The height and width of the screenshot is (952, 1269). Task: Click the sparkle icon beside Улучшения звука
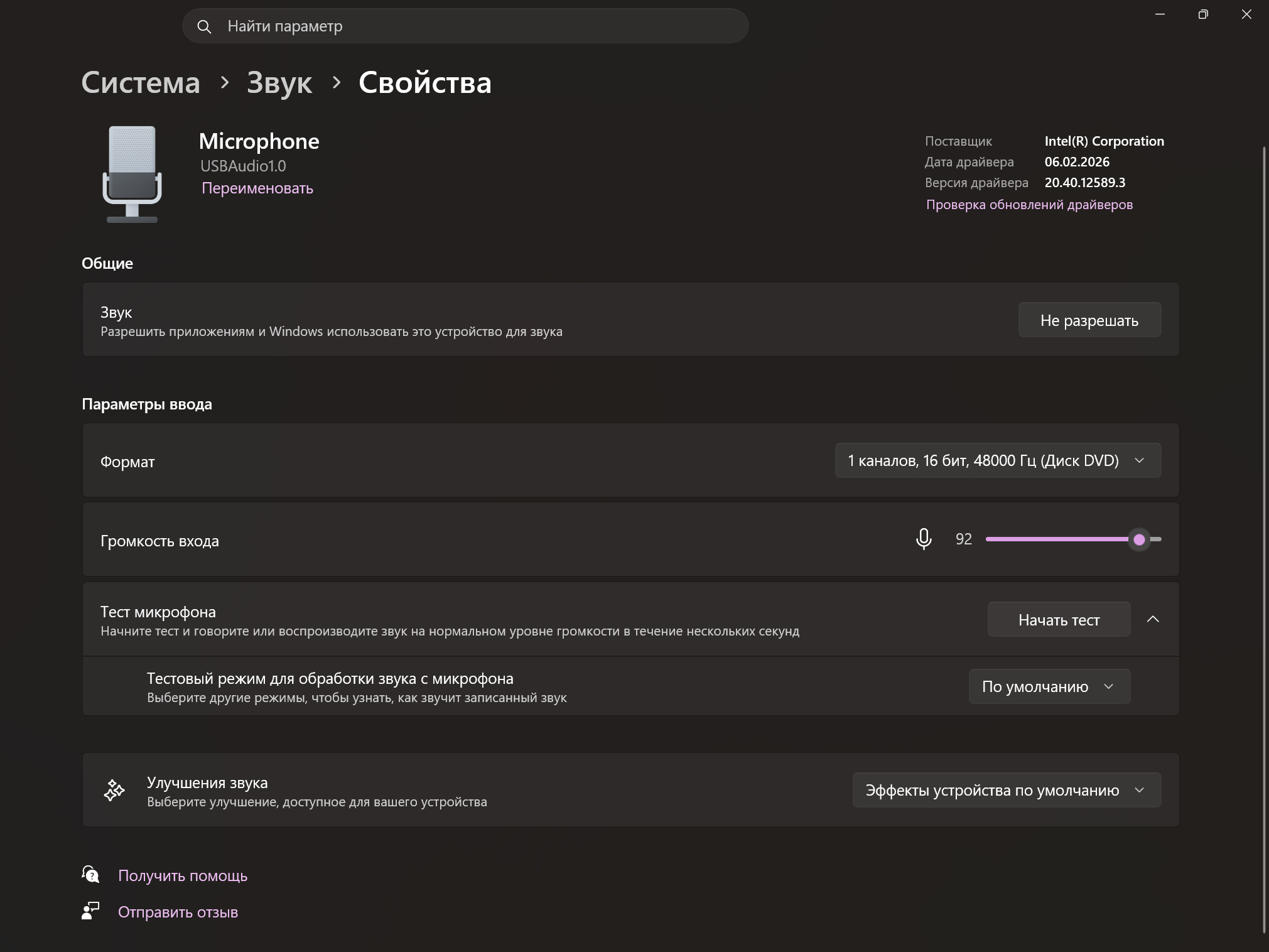(x=114, y=790)
